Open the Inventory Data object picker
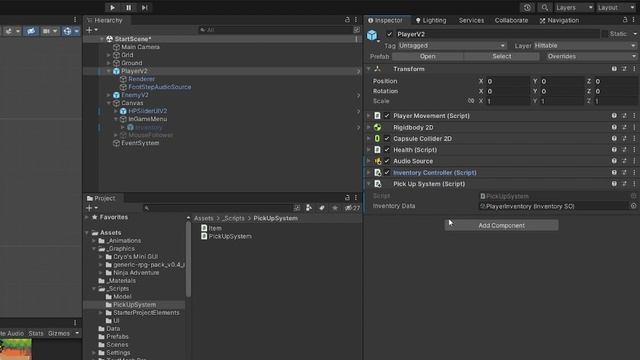Screen dimensions: 640x360 click(x=633, y=206)
